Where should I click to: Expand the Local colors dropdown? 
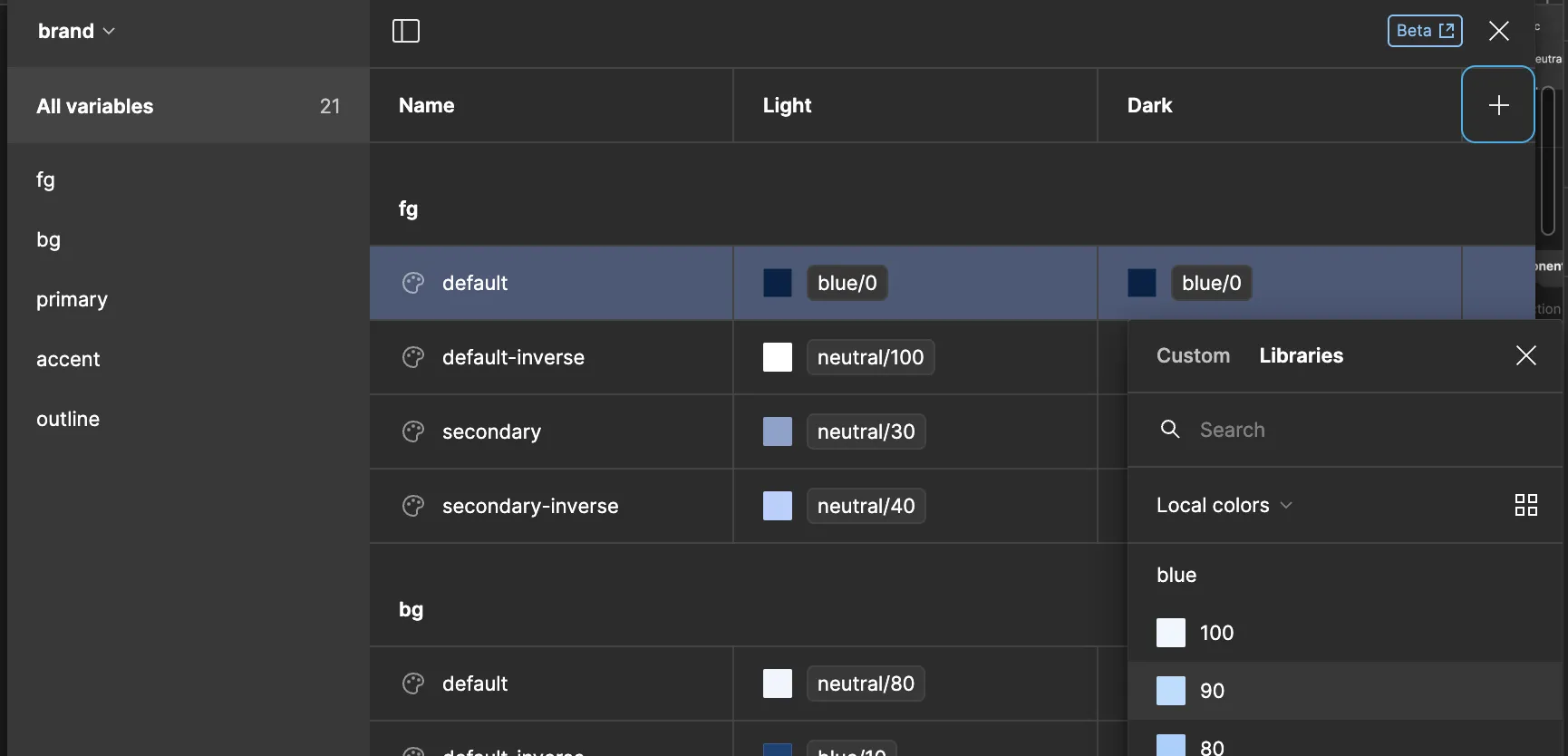tap(1224, 505)
